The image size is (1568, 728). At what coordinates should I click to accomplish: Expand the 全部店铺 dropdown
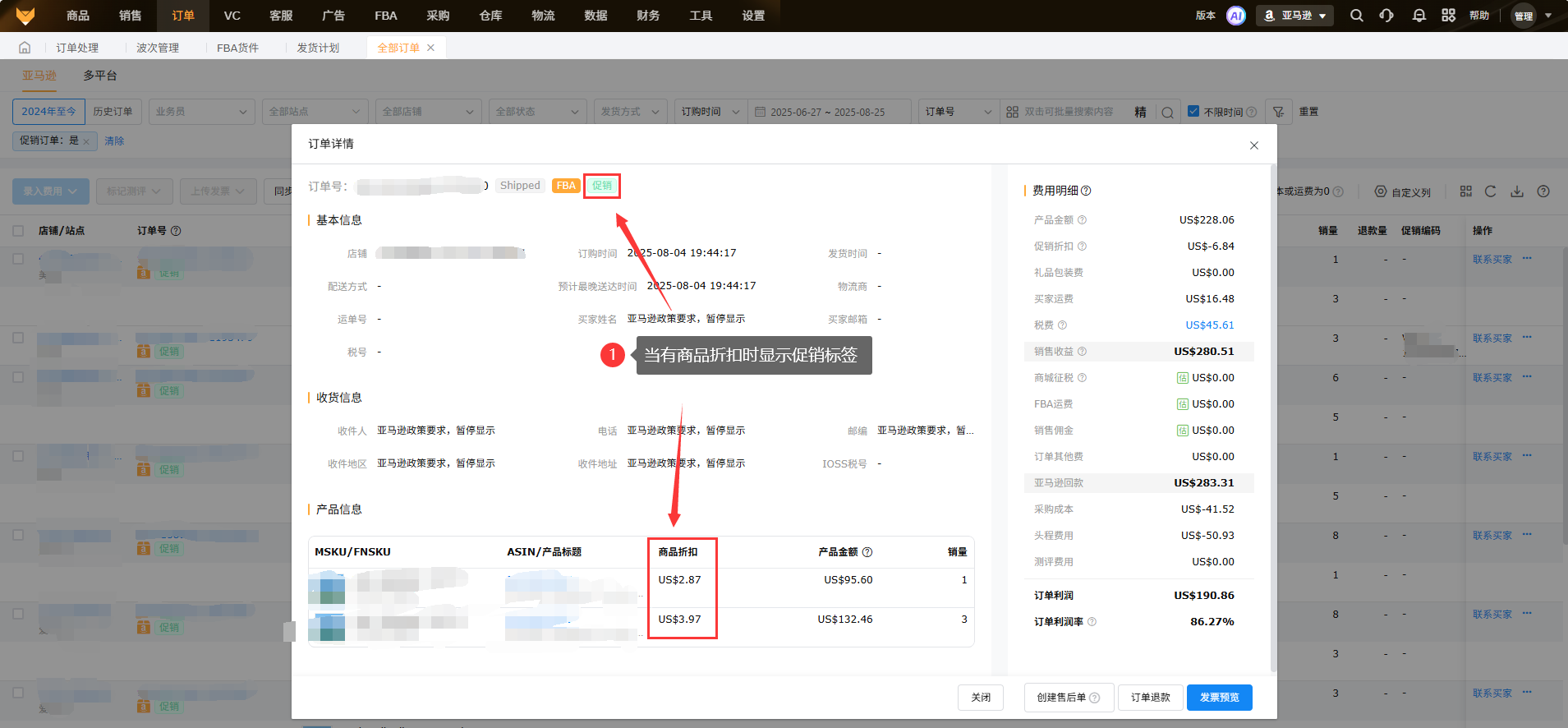tap(428, 112)
